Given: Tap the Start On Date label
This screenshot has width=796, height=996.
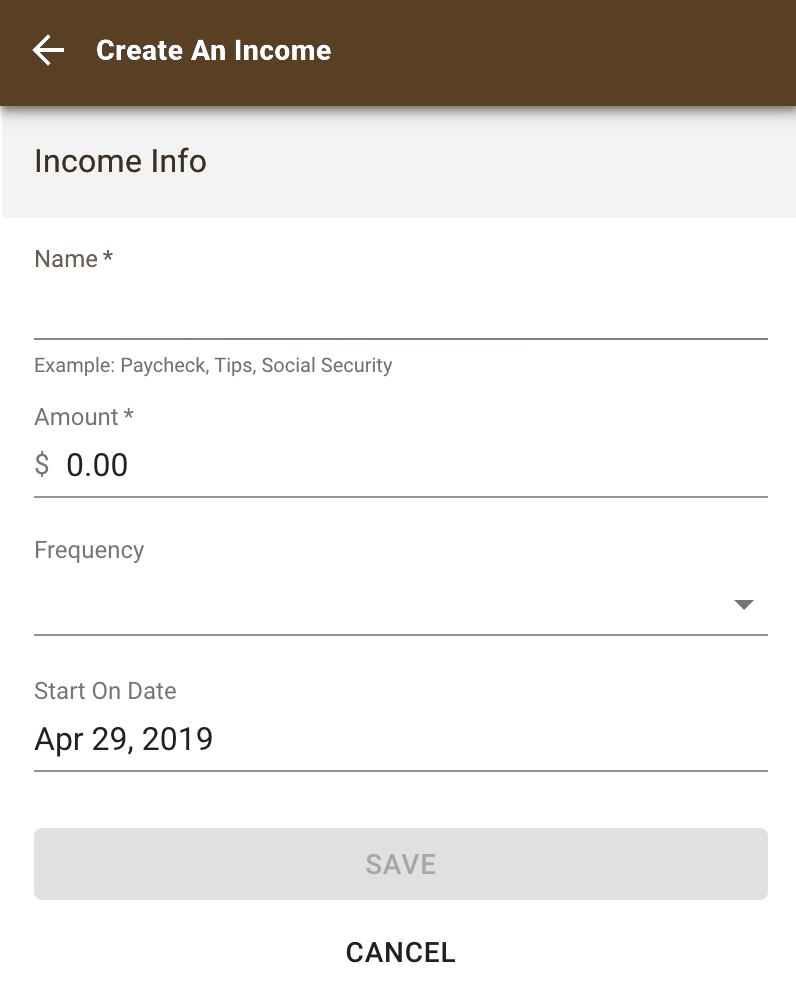Looking at the screenshot, I should pyautogui.click(x=105, y=690).
